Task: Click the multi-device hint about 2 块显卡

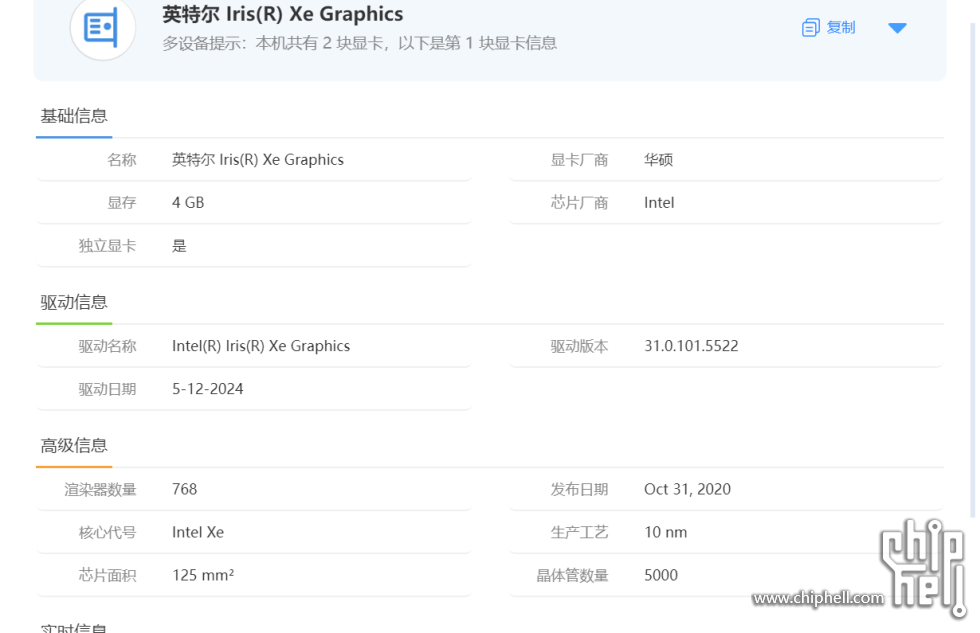Action: point(359,43)
